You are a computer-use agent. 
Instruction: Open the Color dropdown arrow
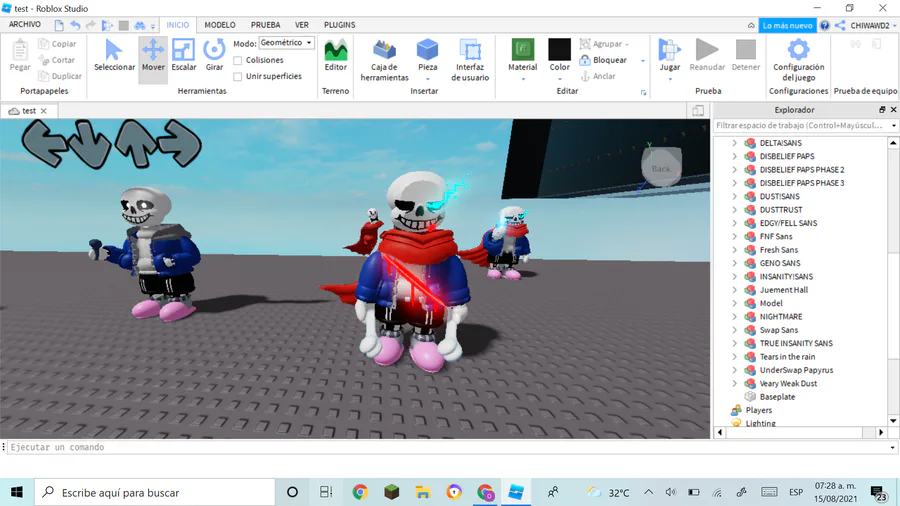[560, 79]
